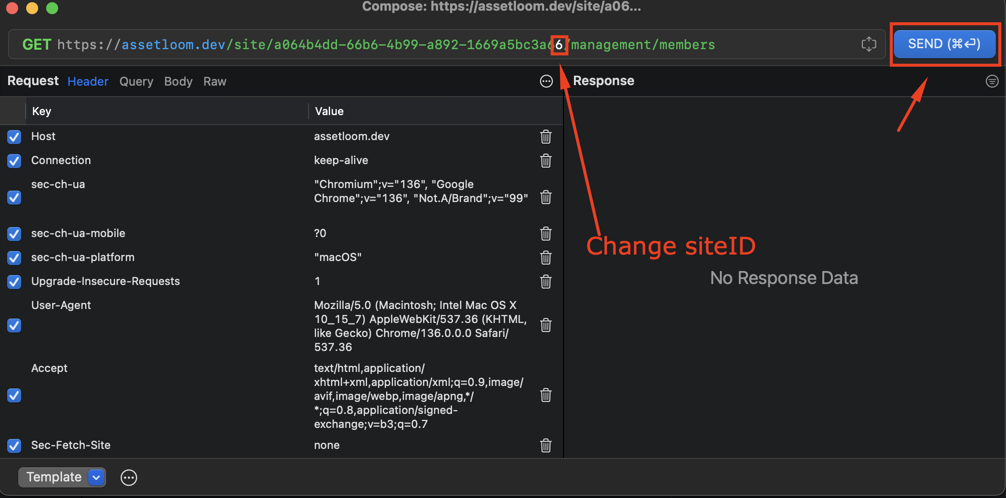Click the Value column header
The height and width of the screenshot is (498, 1006).
(x=329, y=111)
